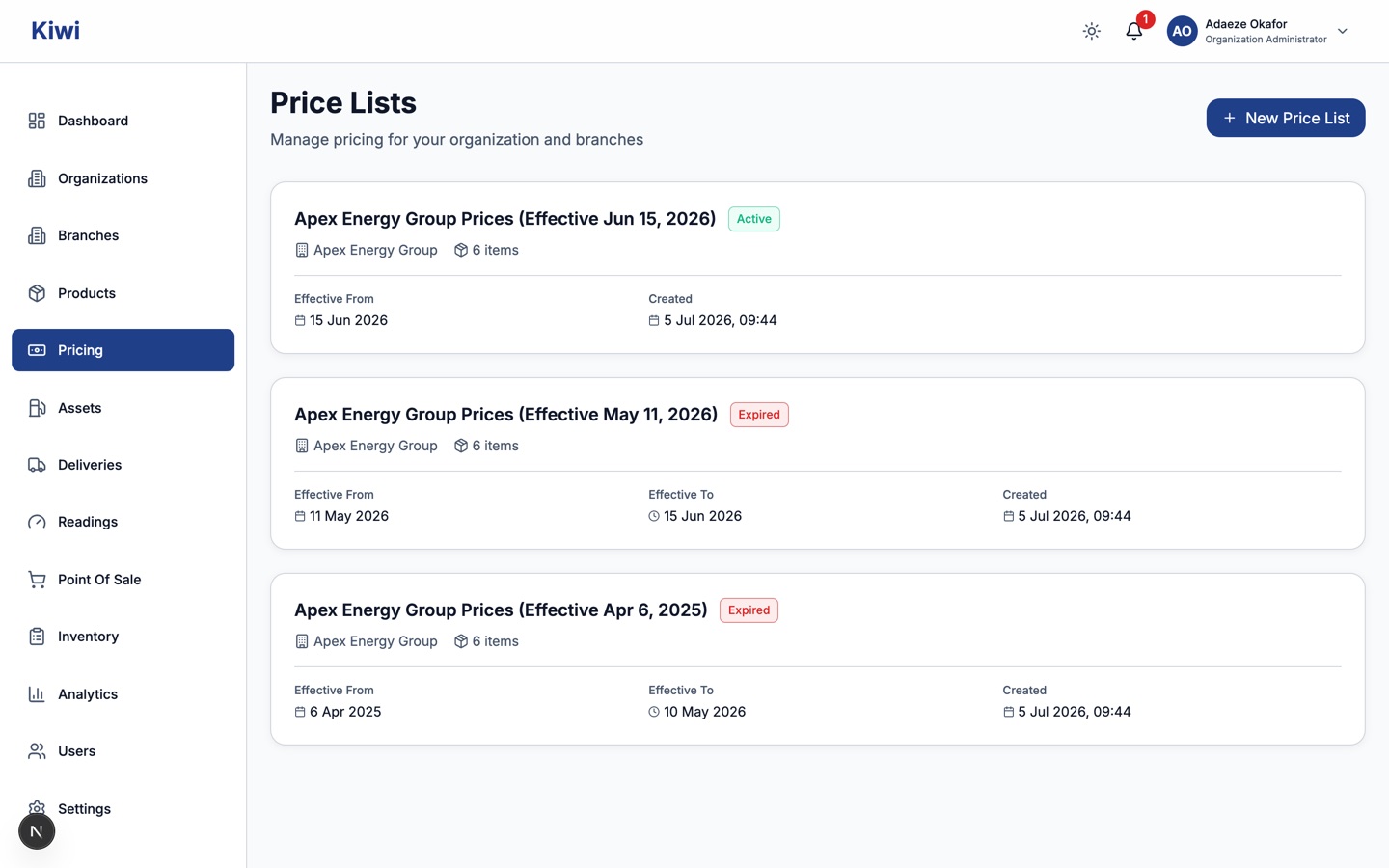Image resolution: width=1389 pixels, height=868 pixels.
Task: Click the Settings gear icon
Action: tap(37, 807)
